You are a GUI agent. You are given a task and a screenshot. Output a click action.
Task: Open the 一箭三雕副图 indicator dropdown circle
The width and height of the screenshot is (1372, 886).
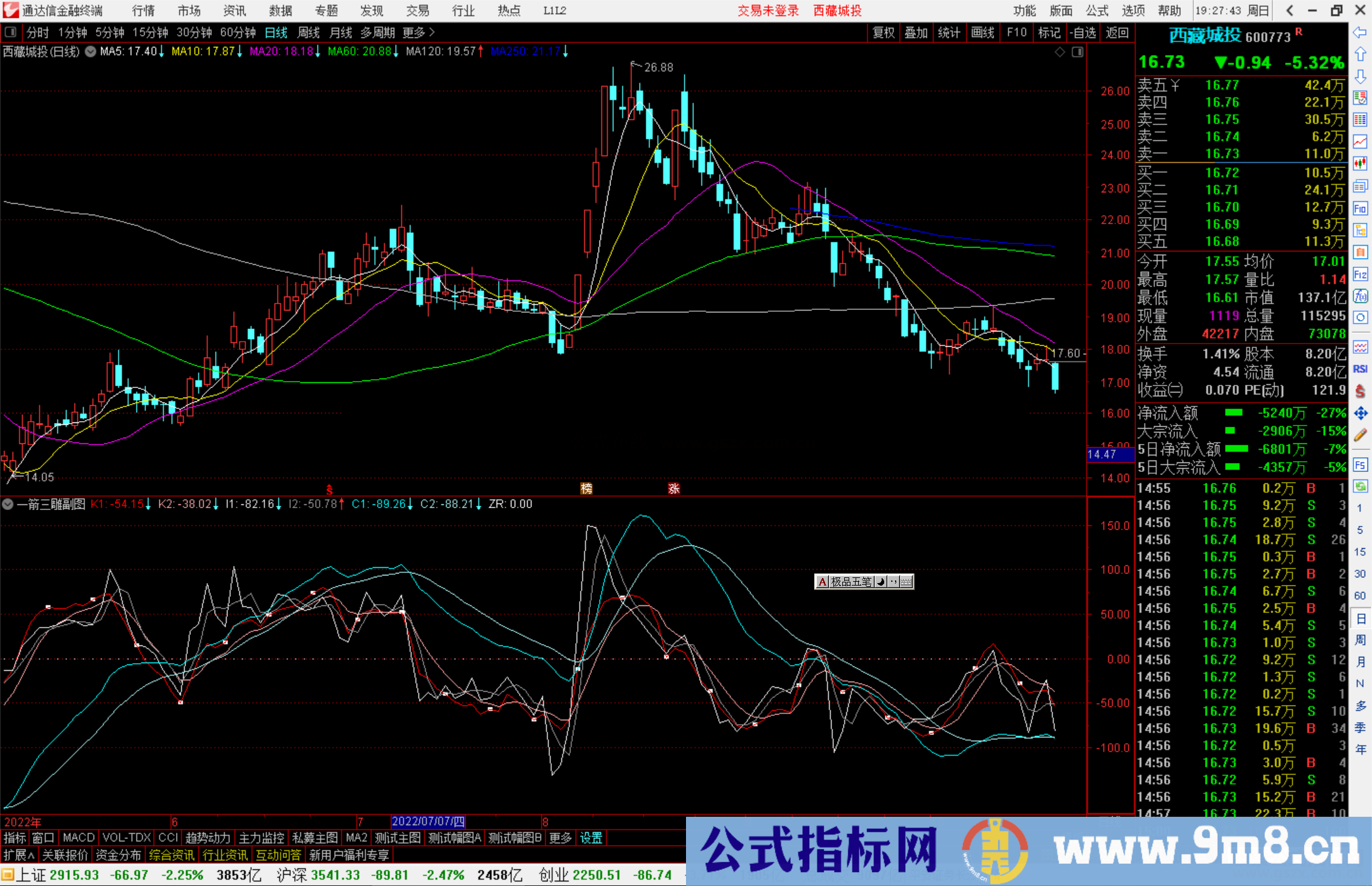pyautogui.click(x=8, y=504)
